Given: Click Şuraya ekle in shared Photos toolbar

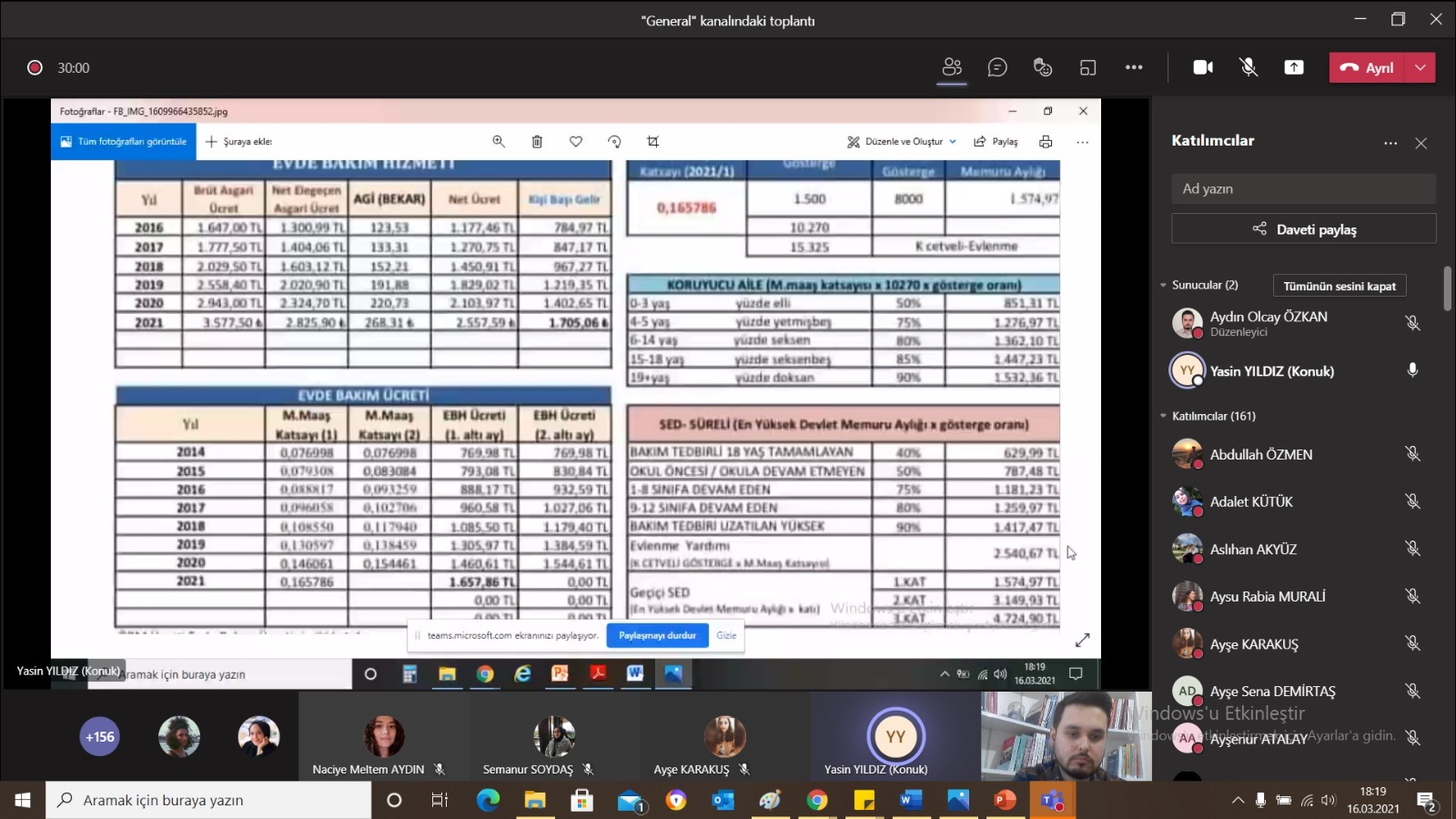Looking at the screenshot, I should (239, 141).
